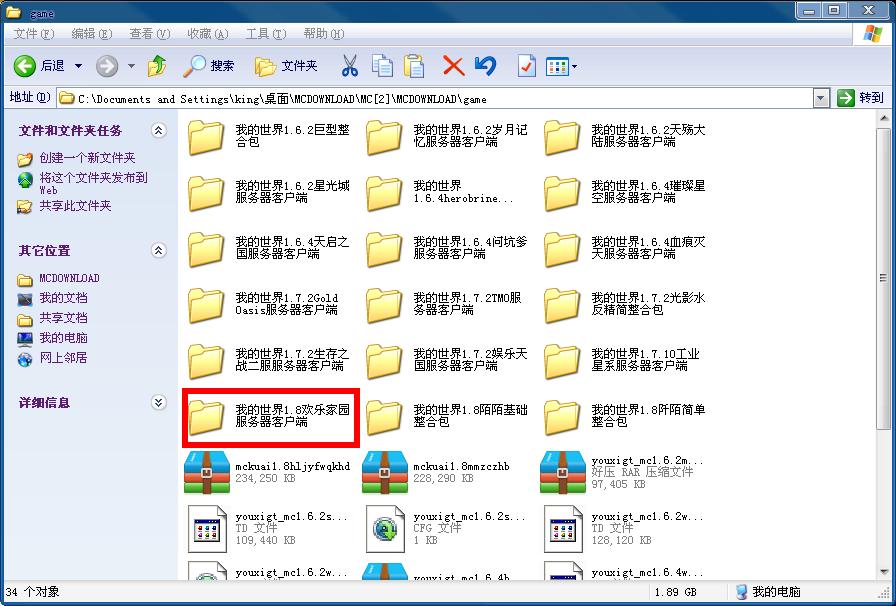This screenshot has width=896, height=606.
Task: Open the 工具(T) menu
Action: click(265, 34)
